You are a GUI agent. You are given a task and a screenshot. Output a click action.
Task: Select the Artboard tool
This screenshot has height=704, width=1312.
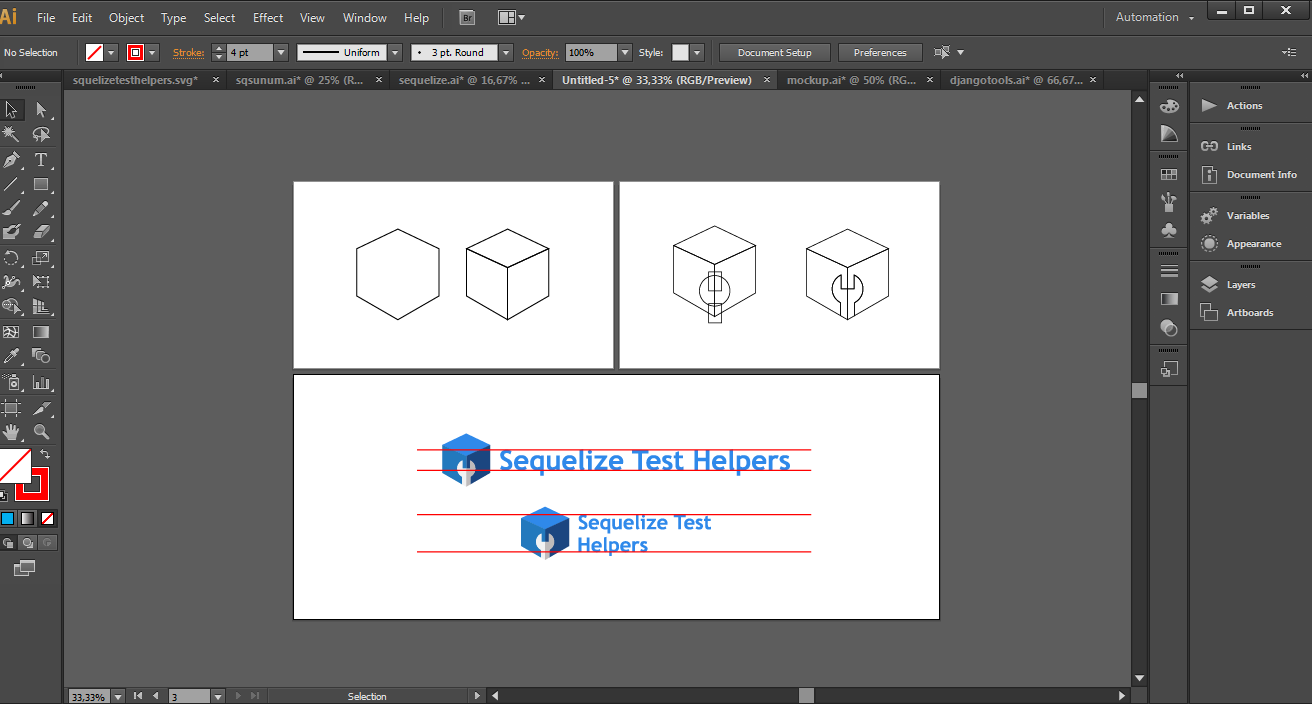12,407
